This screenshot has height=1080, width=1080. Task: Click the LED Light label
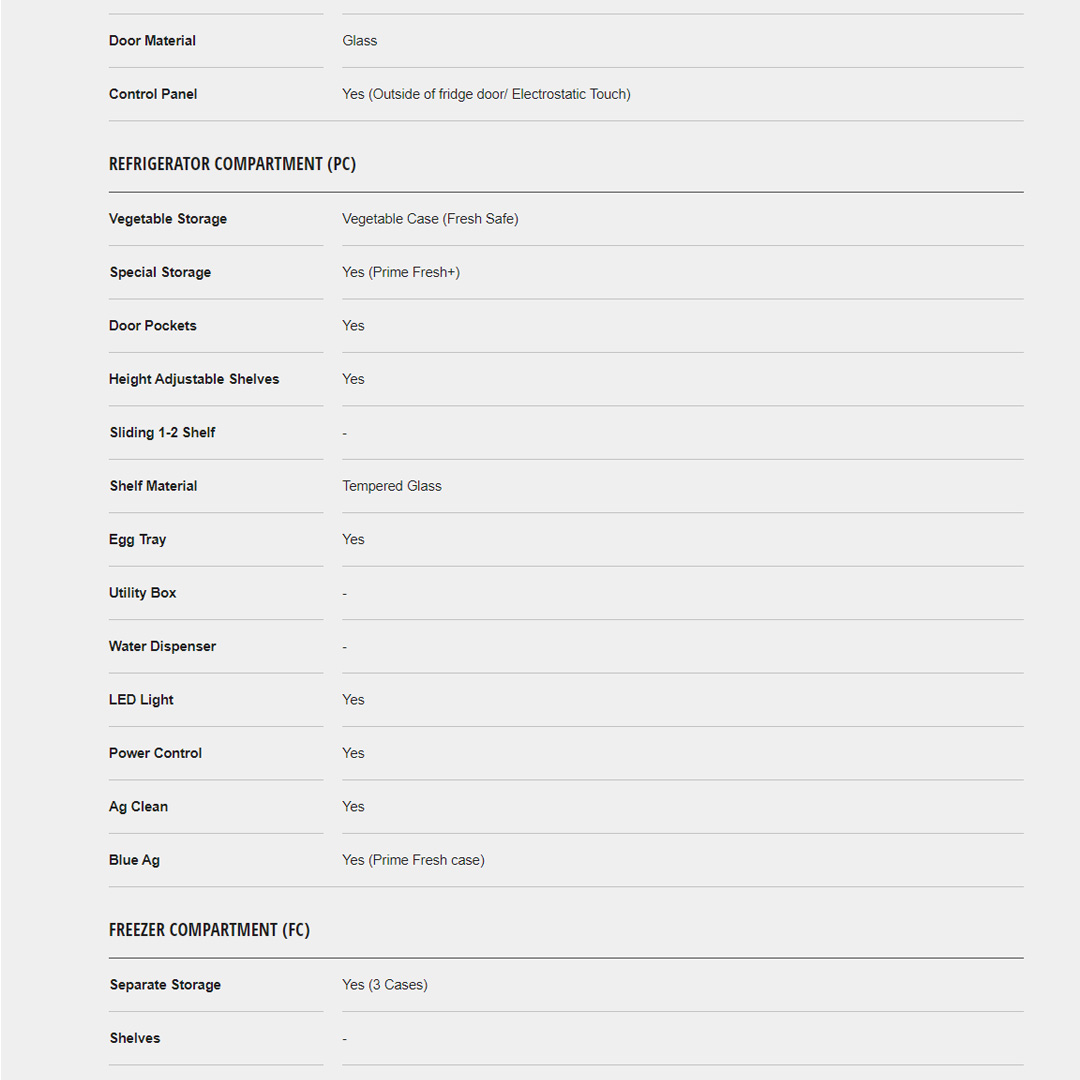click(141, 700)
